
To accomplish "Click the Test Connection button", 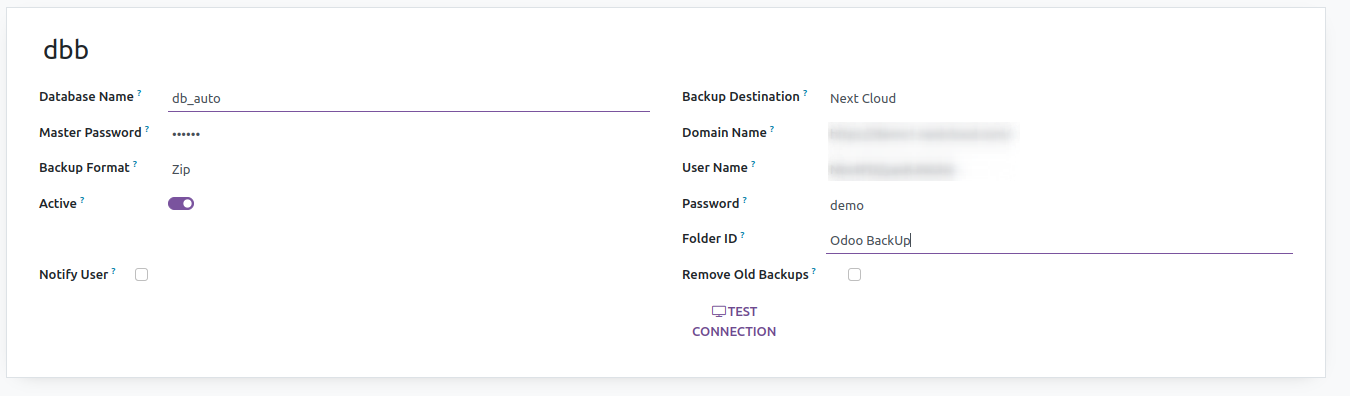I will coord(734,321).
